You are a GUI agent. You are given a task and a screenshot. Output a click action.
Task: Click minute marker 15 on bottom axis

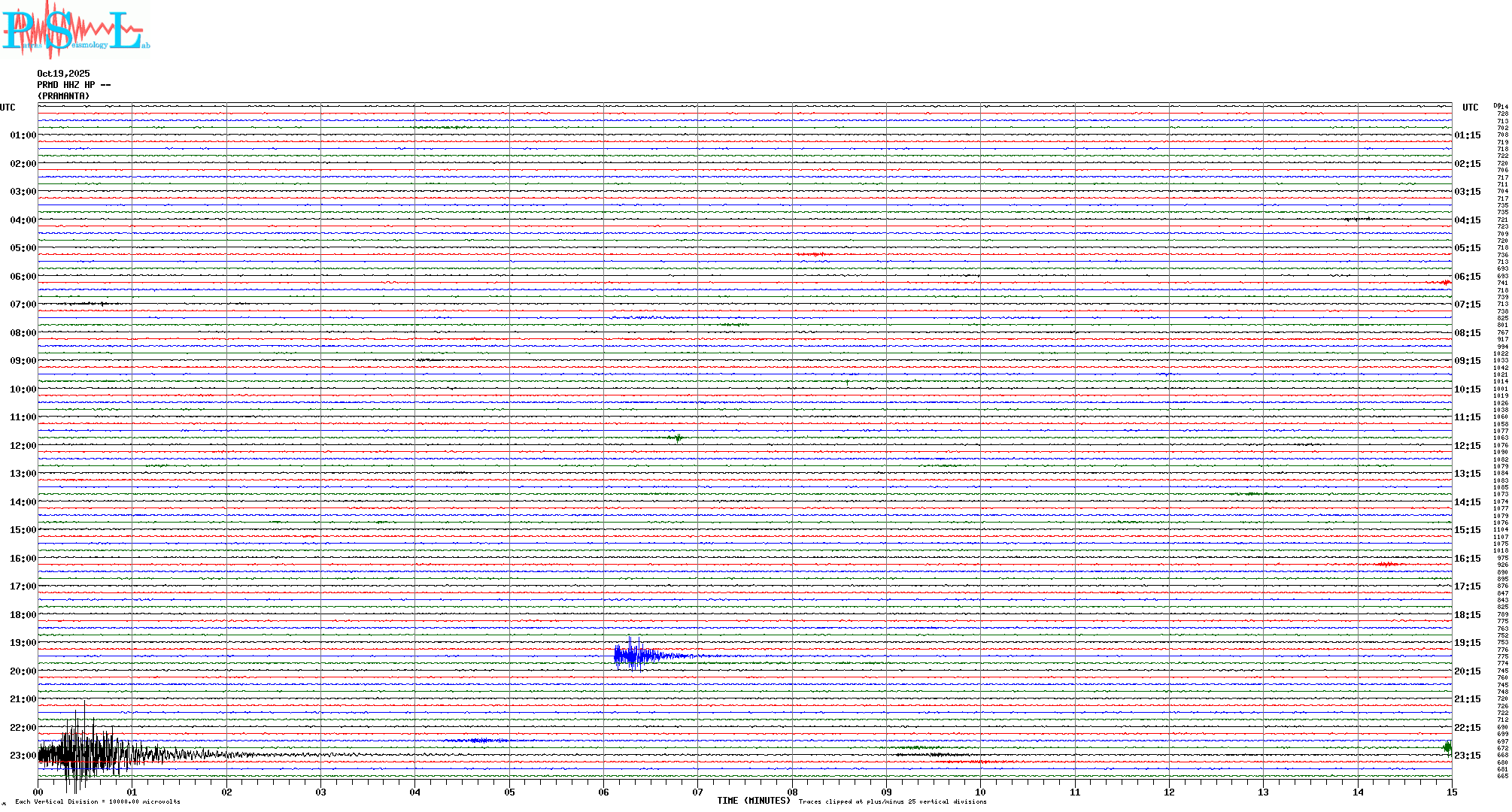tap(1452, 792)
